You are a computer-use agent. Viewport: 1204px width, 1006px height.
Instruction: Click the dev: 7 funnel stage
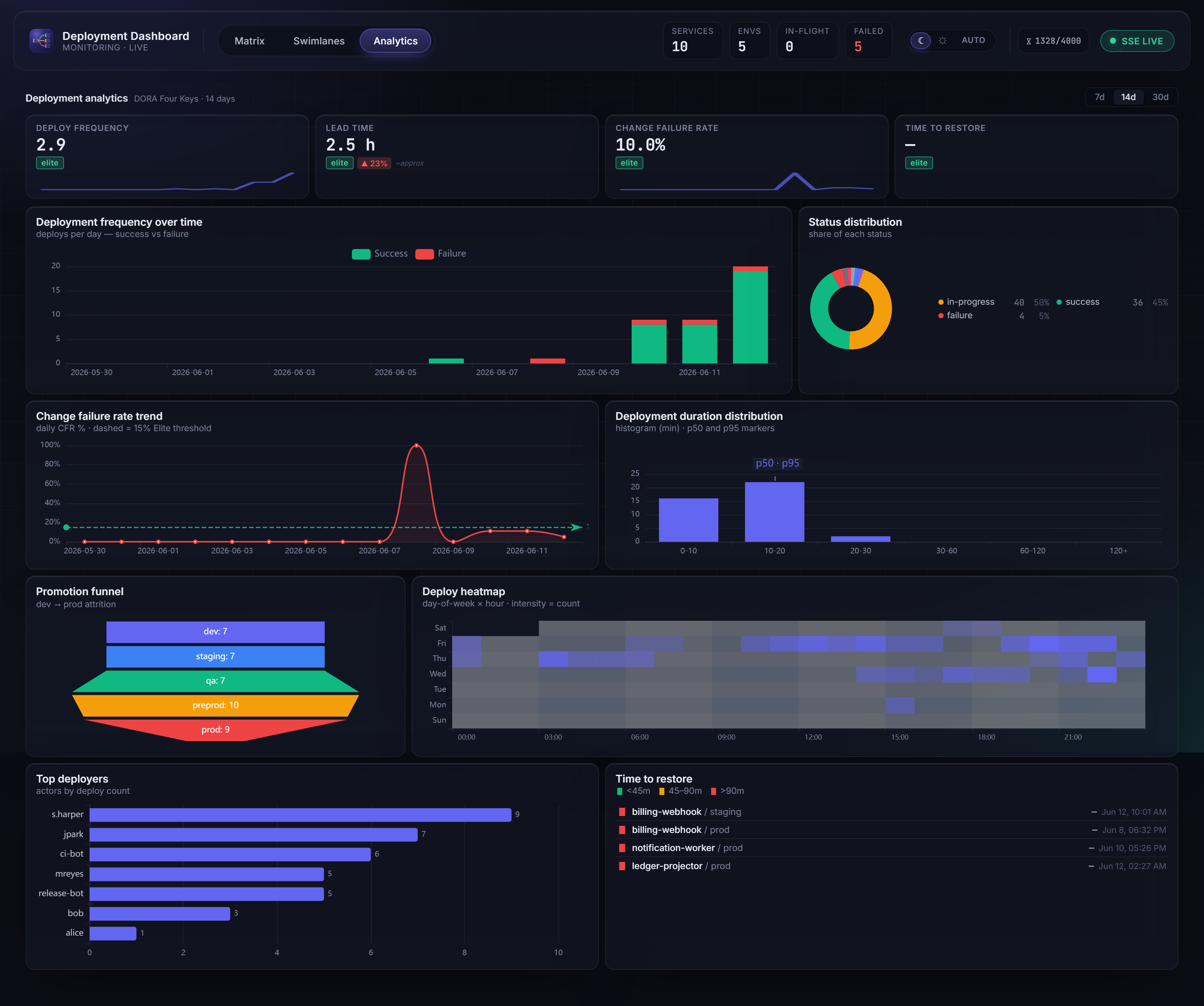click(x=215, y=632)
